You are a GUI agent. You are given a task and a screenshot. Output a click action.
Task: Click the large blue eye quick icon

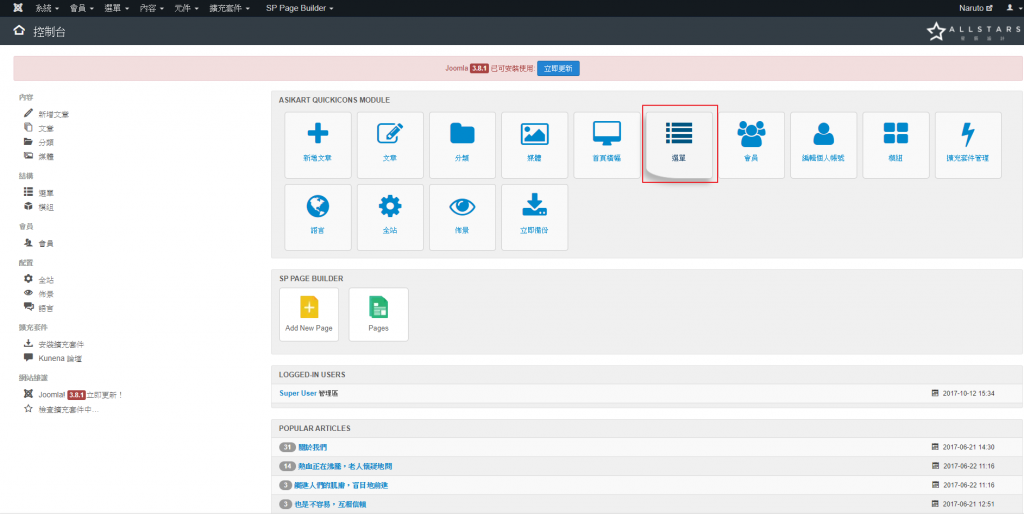click(462, 216)
